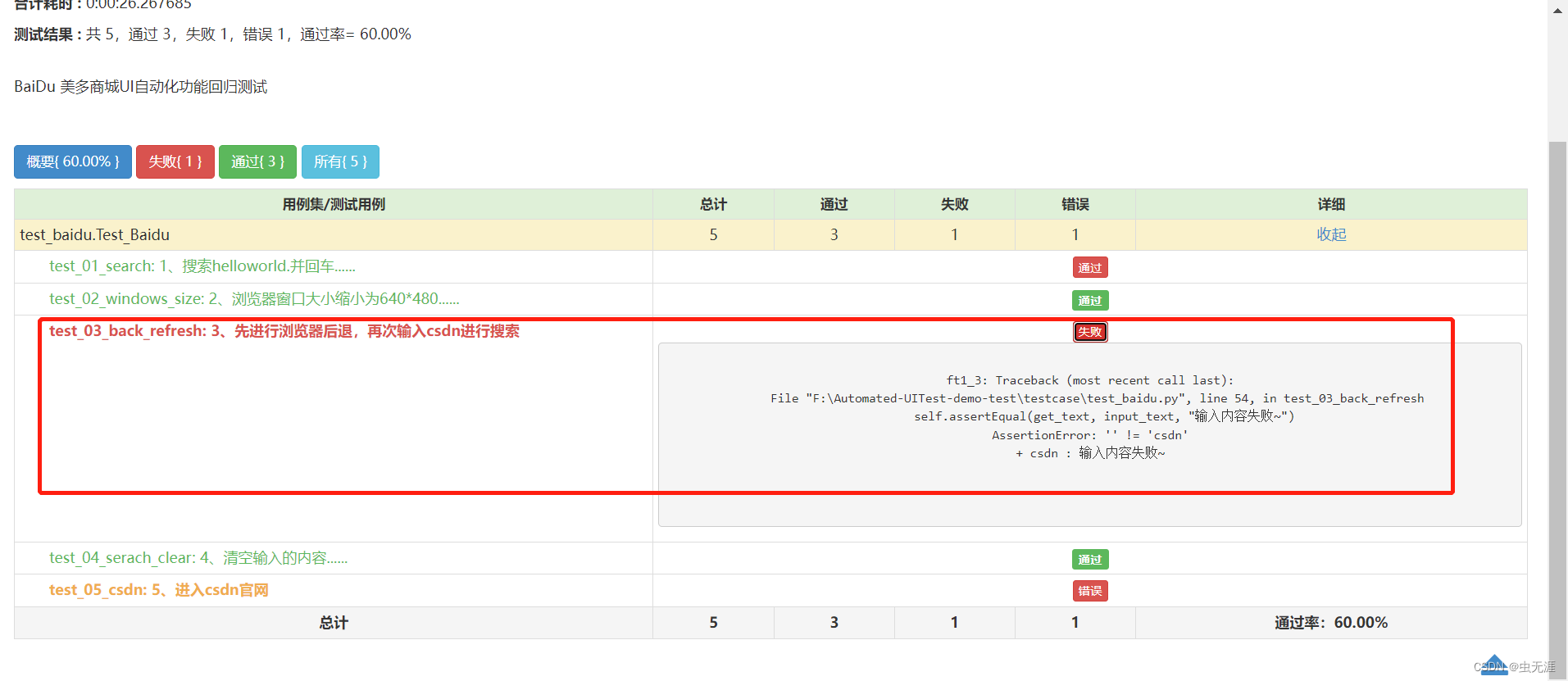Click the 通过 column header
This screenshot has width=1568, height=681.
[834, 204]
